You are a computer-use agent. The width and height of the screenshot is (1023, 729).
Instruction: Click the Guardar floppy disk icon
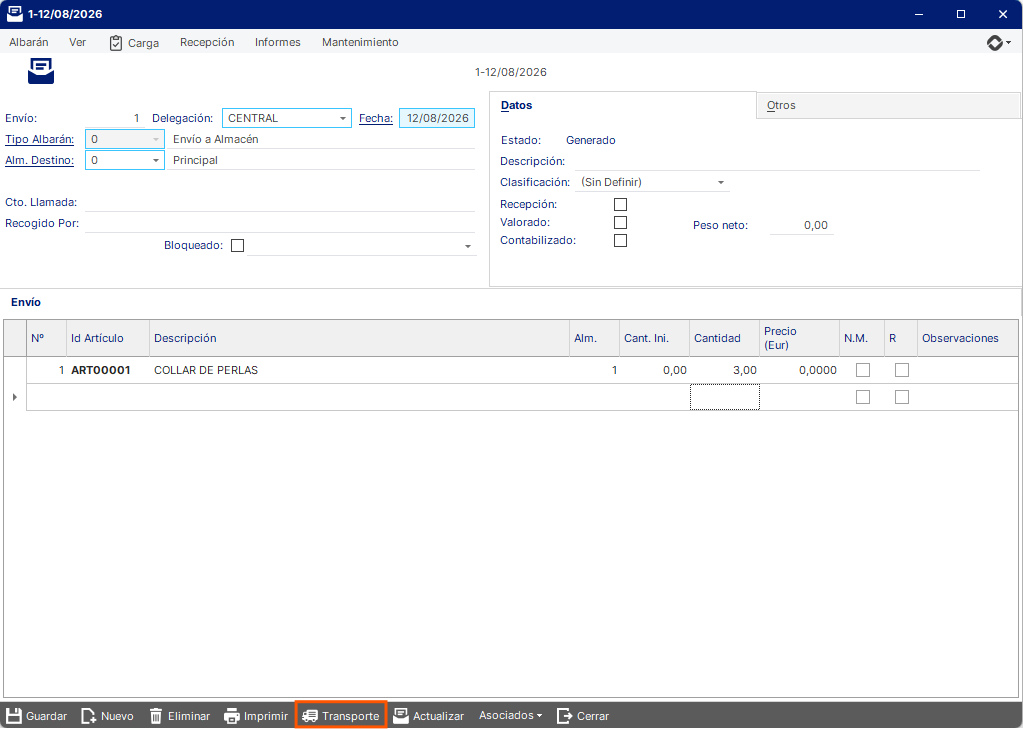[14, 716]
